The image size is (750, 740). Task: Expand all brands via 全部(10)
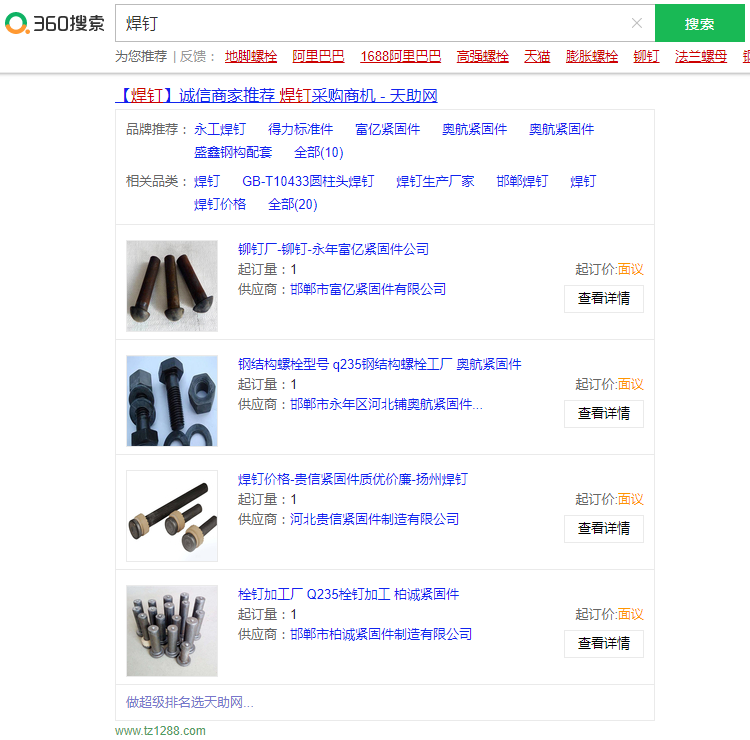click(318, 152)
